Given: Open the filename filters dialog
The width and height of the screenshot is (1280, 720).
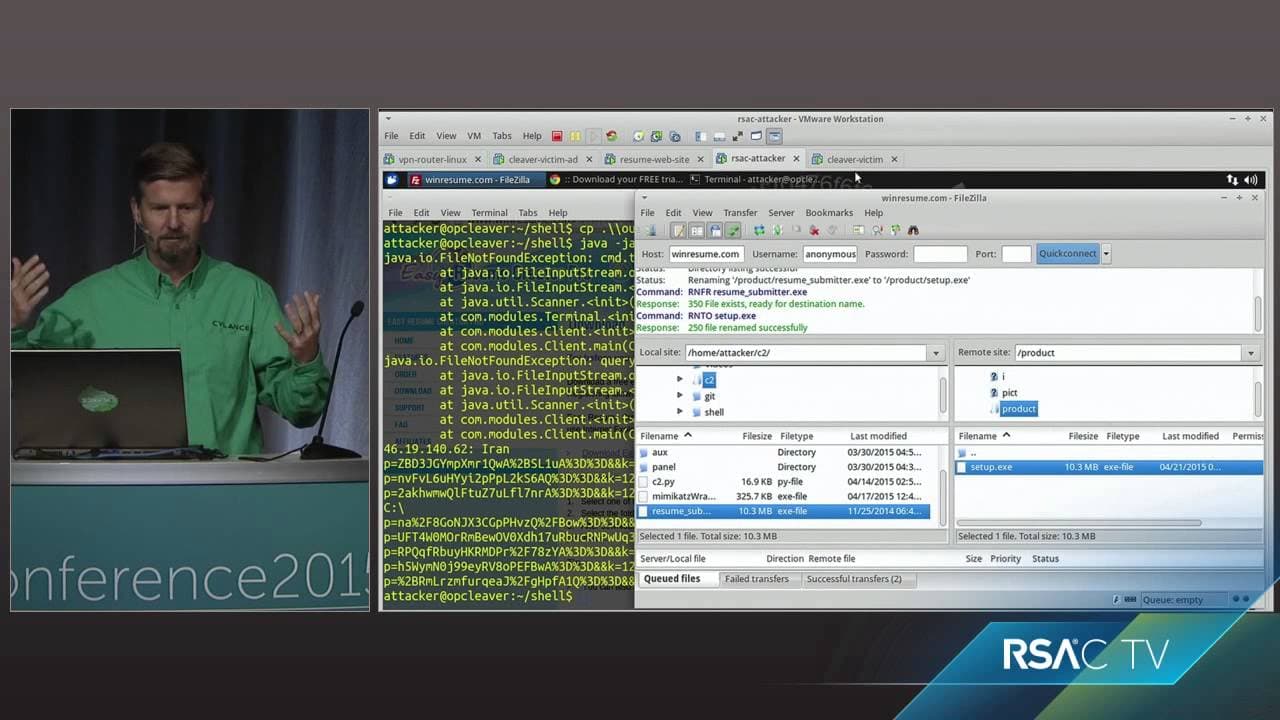Looking at the screenshot, I should (859, 231).
